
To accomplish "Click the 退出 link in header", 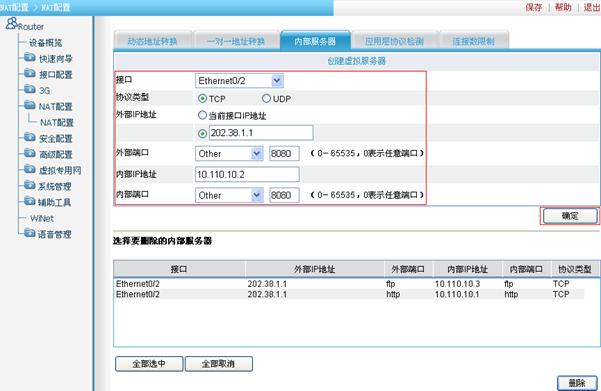I will pyautogui.click(x=591, y=7).
